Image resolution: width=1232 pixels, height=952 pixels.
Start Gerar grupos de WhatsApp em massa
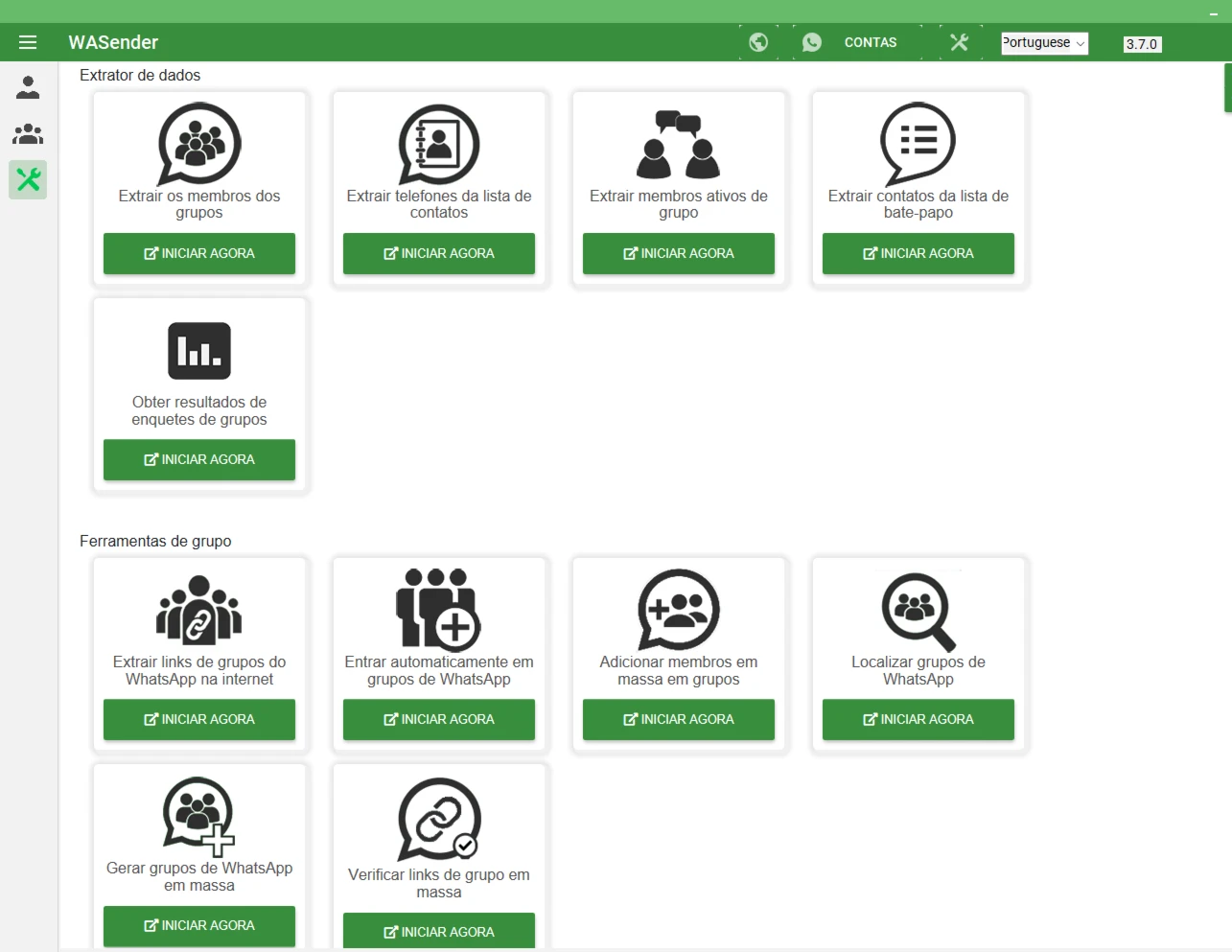pyautogui.click(x=199, y=925)
